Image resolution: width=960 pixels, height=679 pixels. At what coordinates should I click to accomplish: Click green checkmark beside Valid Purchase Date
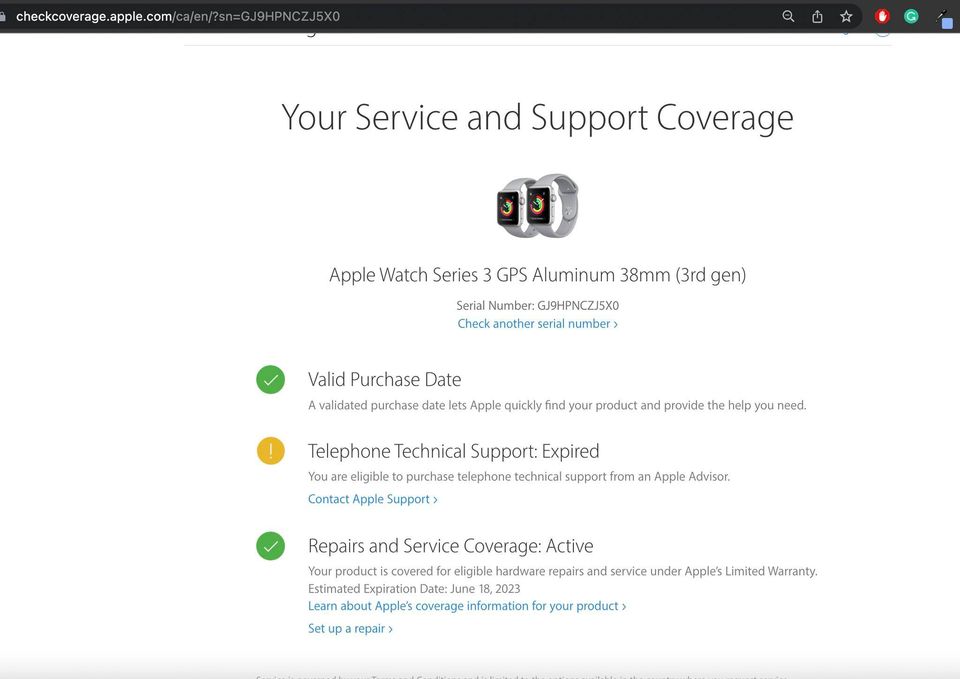click(270, 380)
